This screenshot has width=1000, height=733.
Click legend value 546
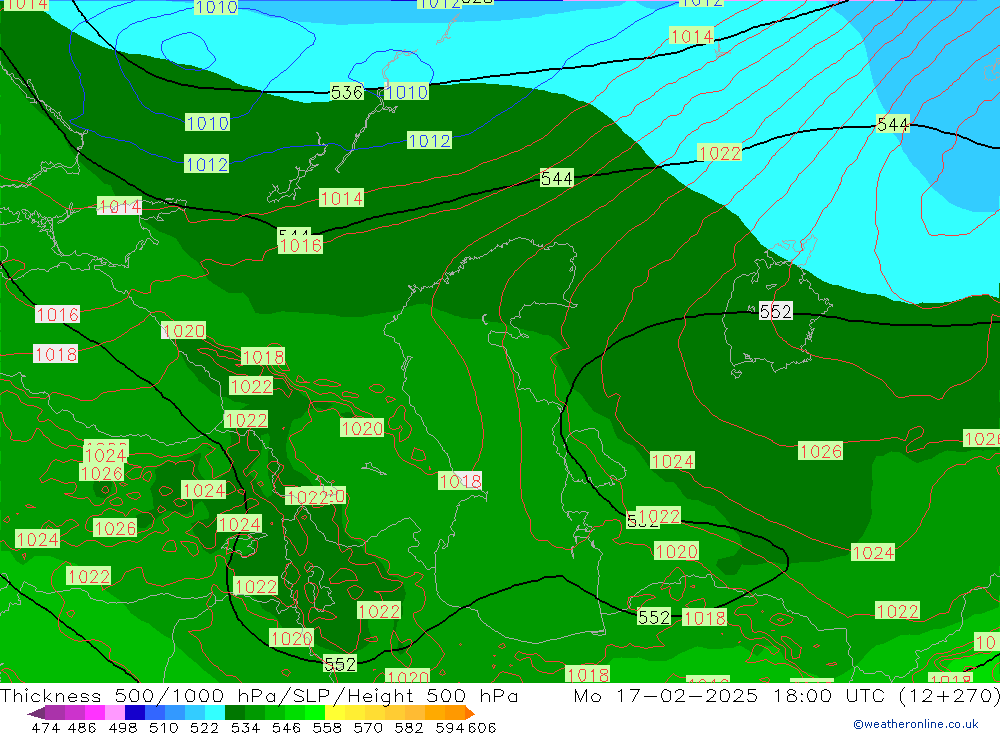pos(286,727)
